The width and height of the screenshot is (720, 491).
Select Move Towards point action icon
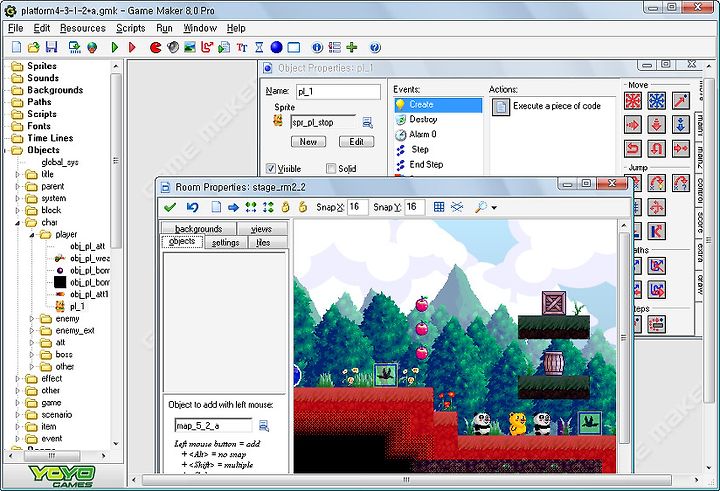[x=681, y=101]
